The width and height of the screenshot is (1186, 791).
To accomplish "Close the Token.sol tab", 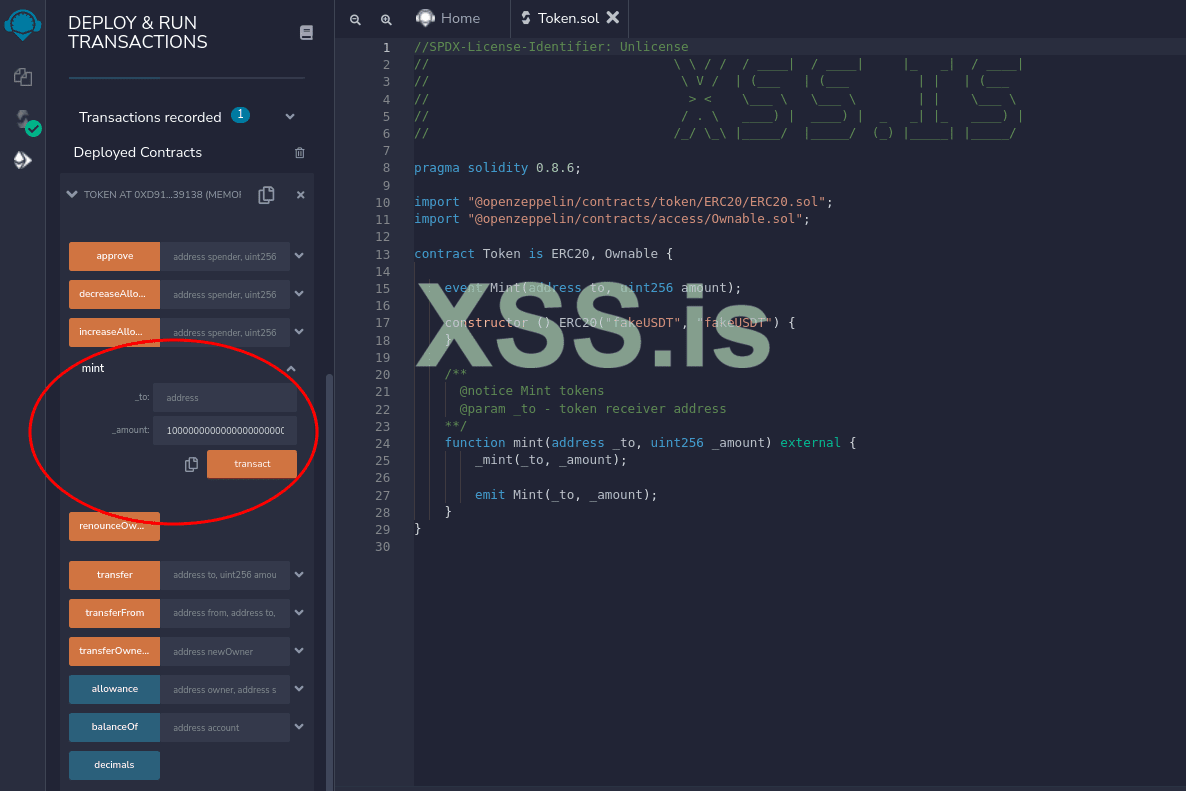I will tap(613, 18).
